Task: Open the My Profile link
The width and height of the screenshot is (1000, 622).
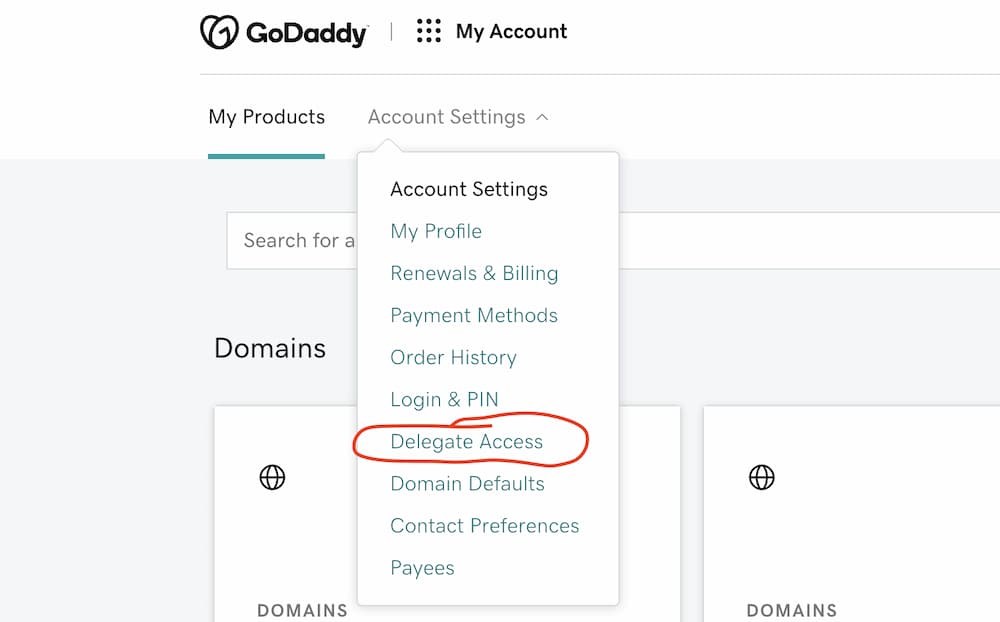Action: coord(436,232)
